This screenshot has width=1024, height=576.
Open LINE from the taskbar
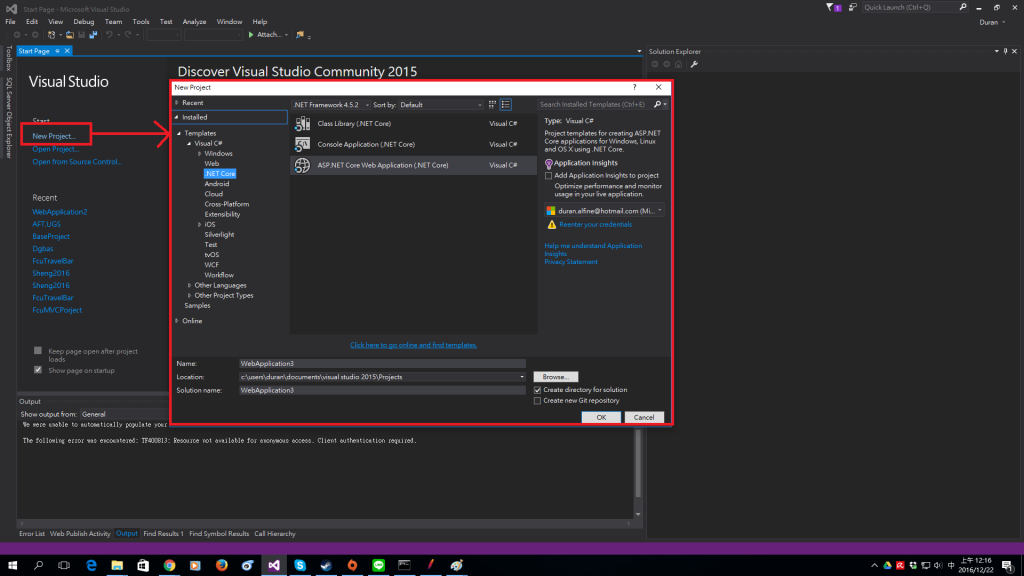378,565
